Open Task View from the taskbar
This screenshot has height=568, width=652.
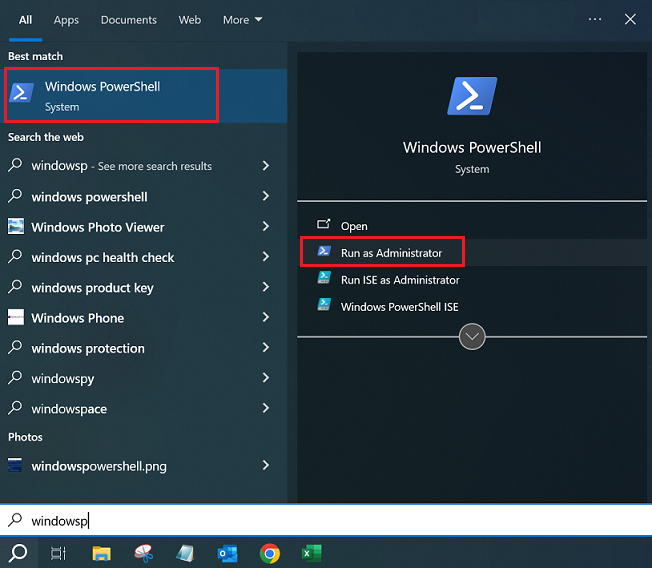click(x=58, y=553)
